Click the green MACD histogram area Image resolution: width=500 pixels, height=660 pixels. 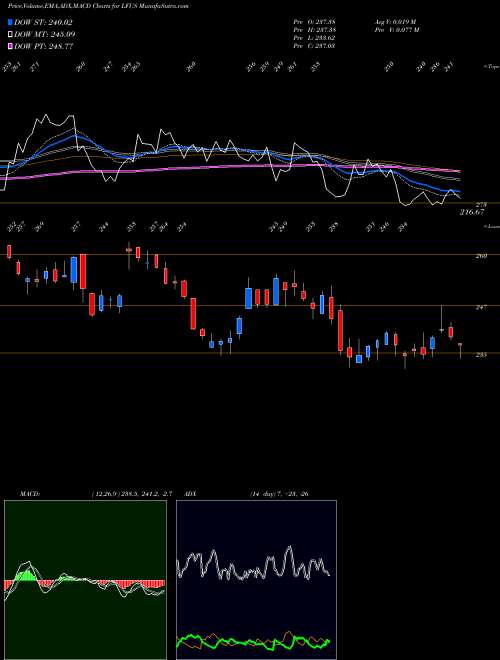85,580
